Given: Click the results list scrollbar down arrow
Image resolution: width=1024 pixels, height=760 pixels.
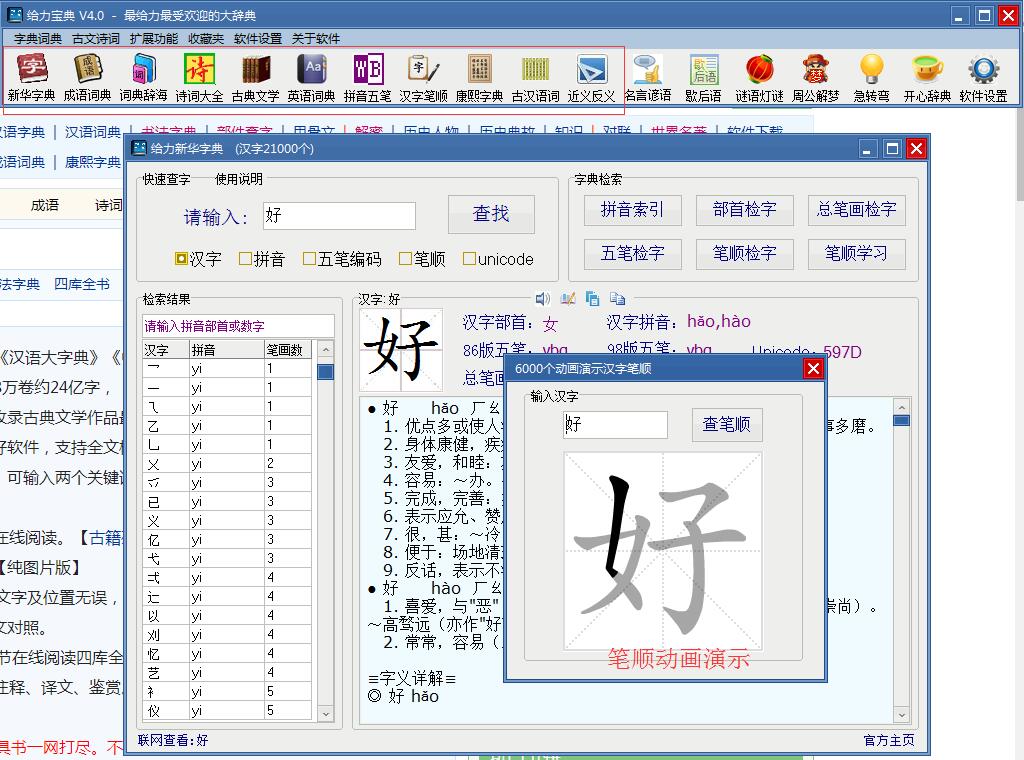Looking at the screenshot, I should coord(325,714).
